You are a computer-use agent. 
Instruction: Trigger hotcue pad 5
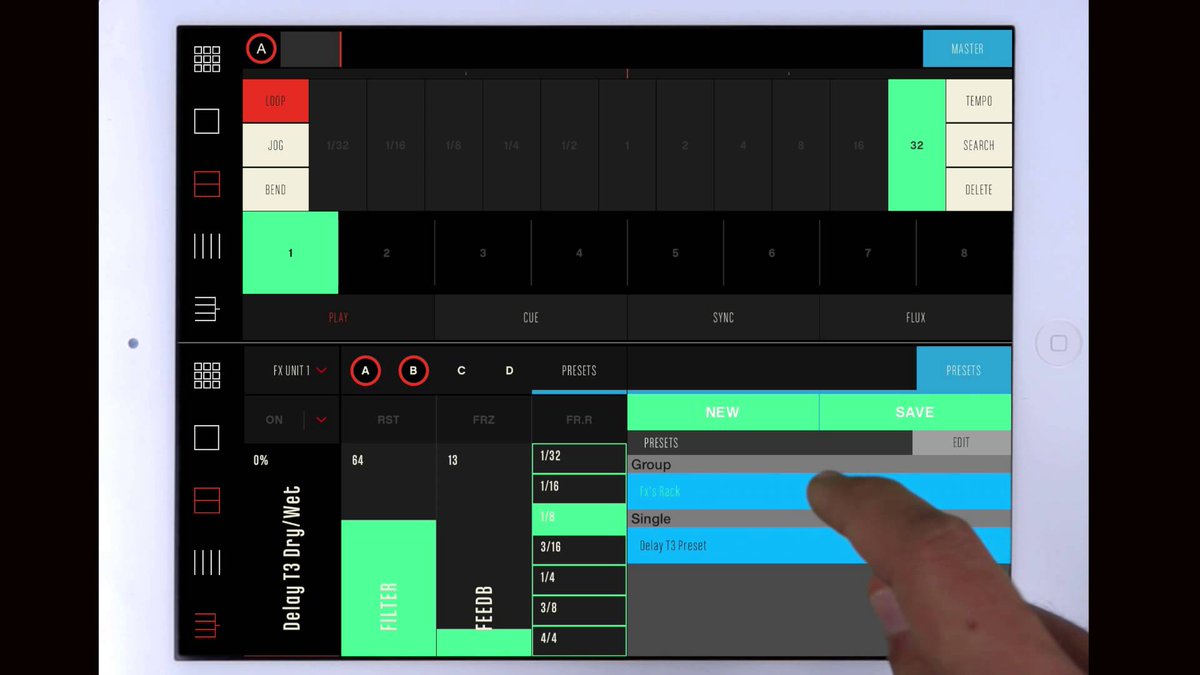click(x=675, y=253)
